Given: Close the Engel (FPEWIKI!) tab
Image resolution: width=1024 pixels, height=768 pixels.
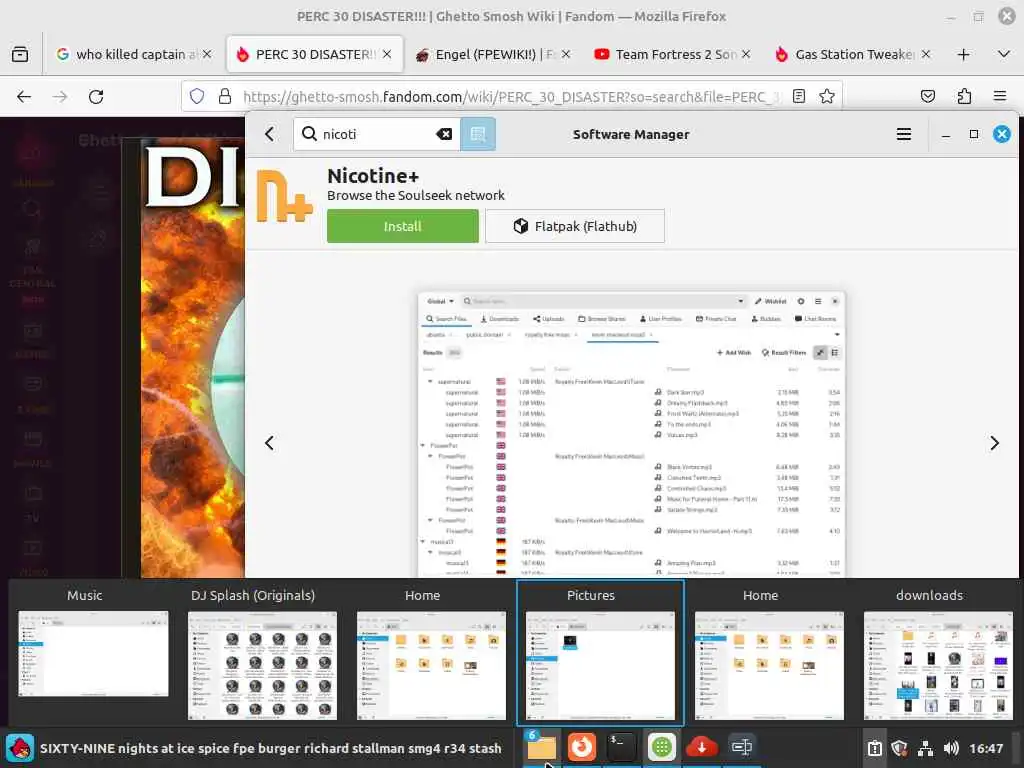Looking at the screenshot, I should coord(566,55).
